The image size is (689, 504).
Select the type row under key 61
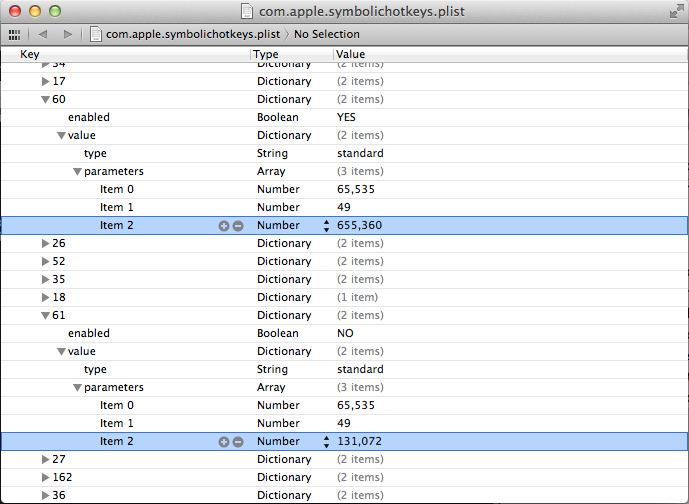(x=344, y=370)
